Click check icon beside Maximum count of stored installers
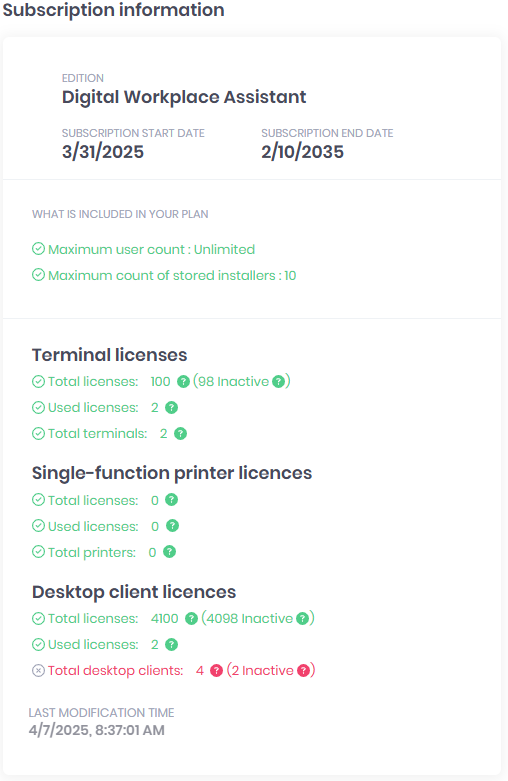 point(38,274)
